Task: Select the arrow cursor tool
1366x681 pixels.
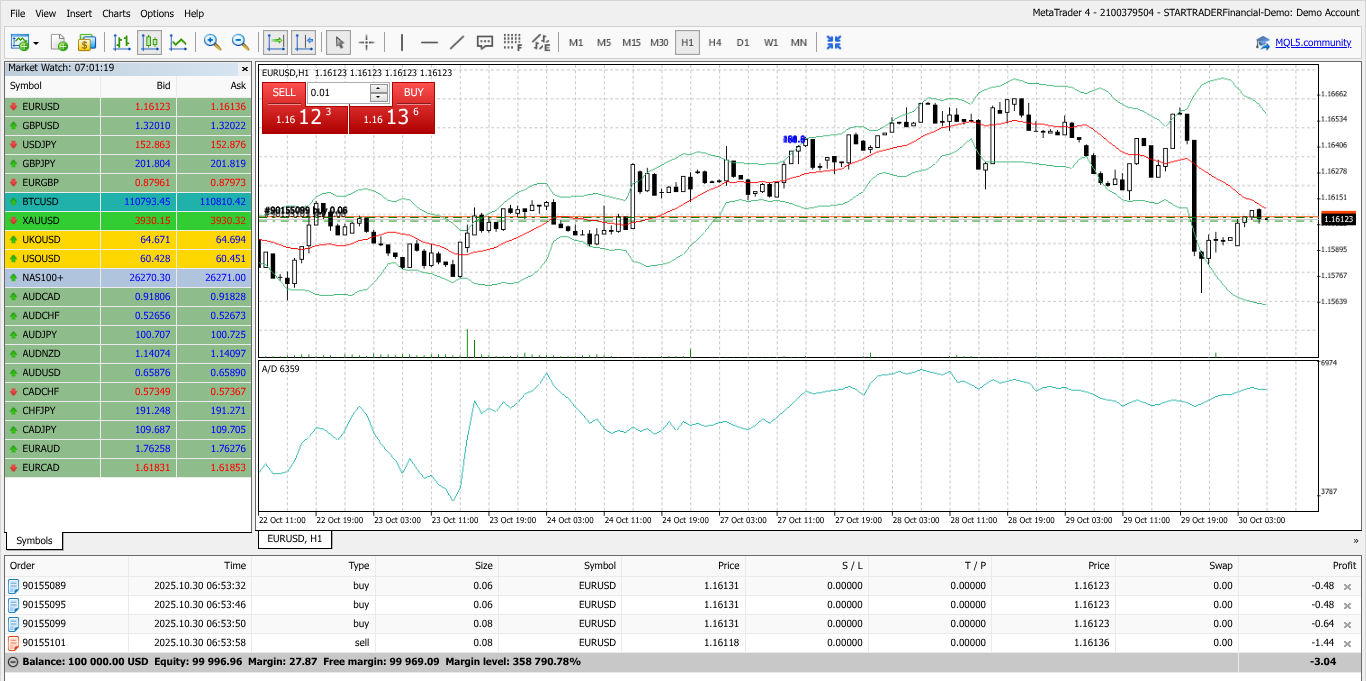Action: (x=339, y=42)
